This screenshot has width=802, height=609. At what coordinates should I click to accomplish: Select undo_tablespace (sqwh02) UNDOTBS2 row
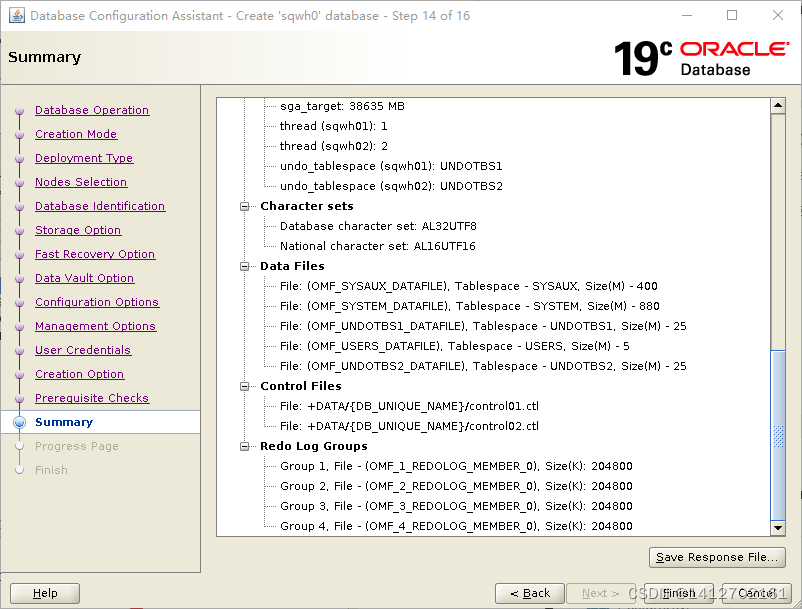[x=391, y=186]
